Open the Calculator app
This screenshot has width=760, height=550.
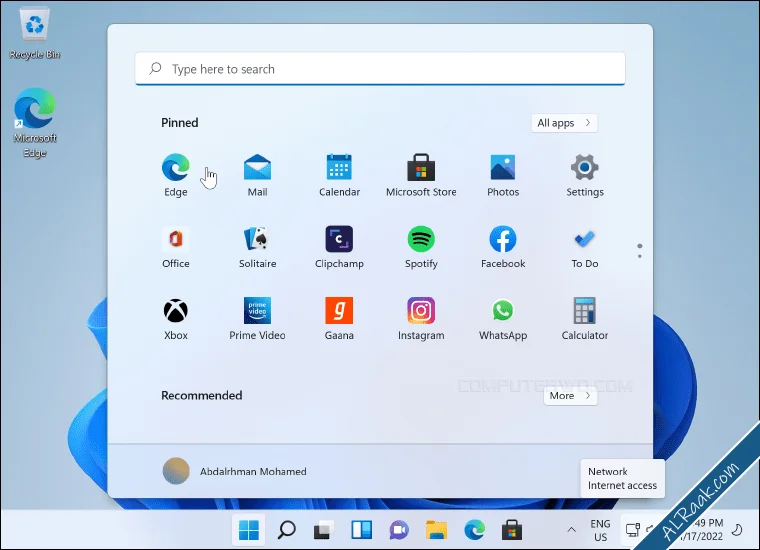coord(585,318)
